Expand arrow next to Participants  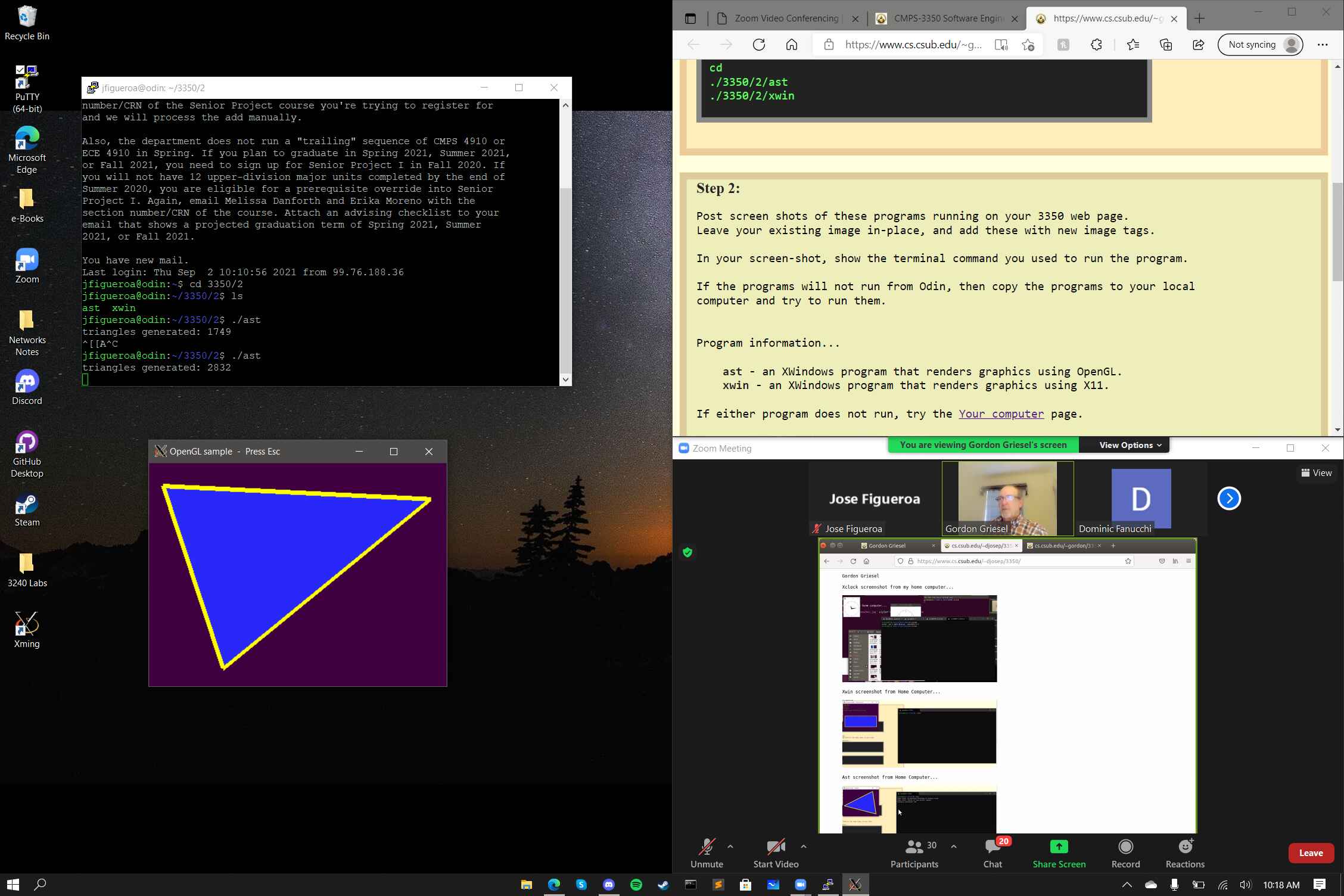954,847
